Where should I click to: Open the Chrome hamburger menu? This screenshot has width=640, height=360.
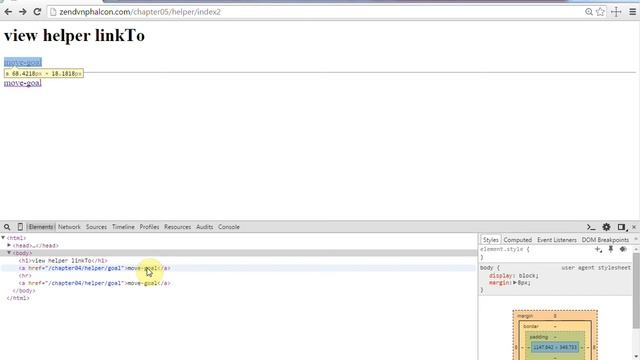632,12
